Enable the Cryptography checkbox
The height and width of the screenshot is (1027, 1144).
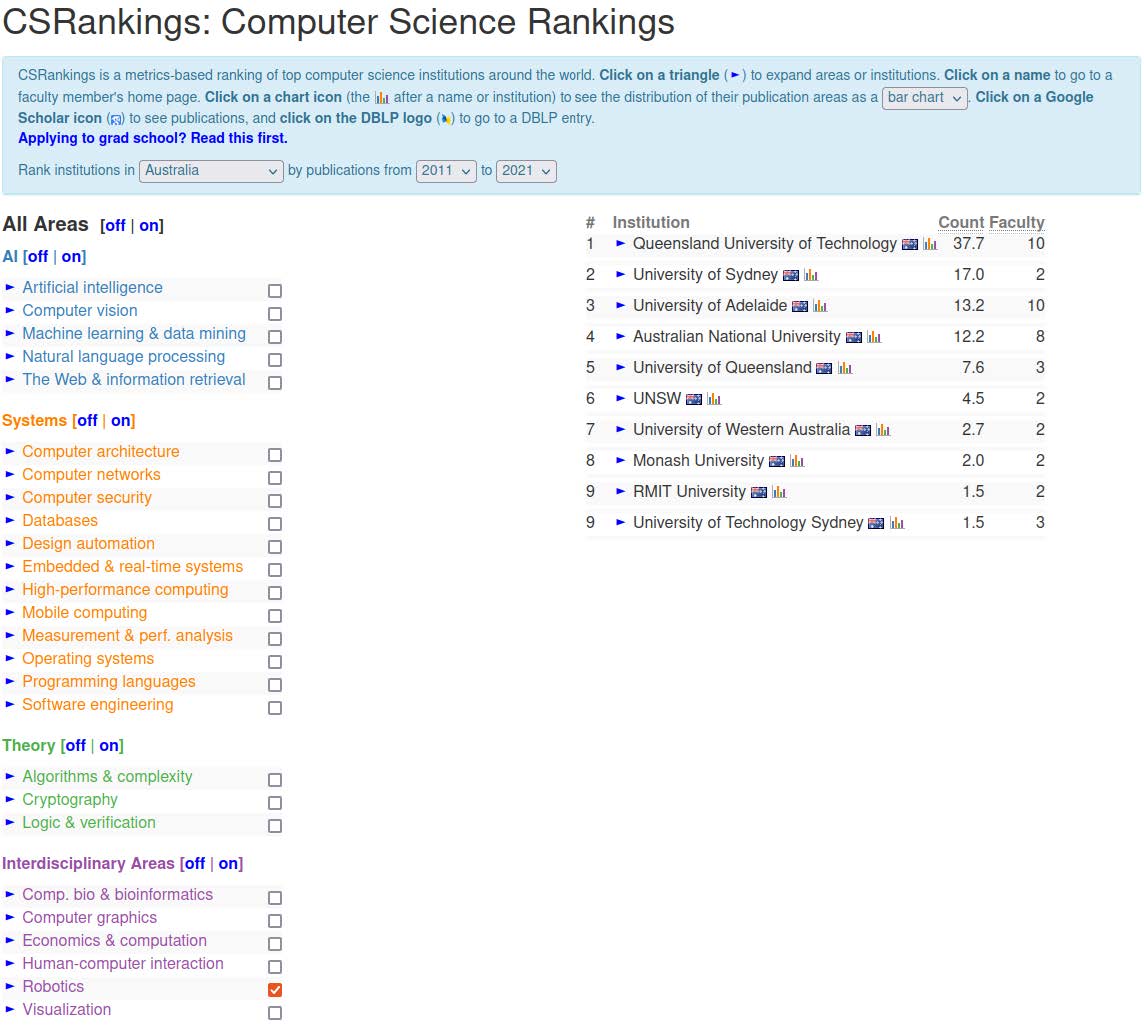pos(275,803)
